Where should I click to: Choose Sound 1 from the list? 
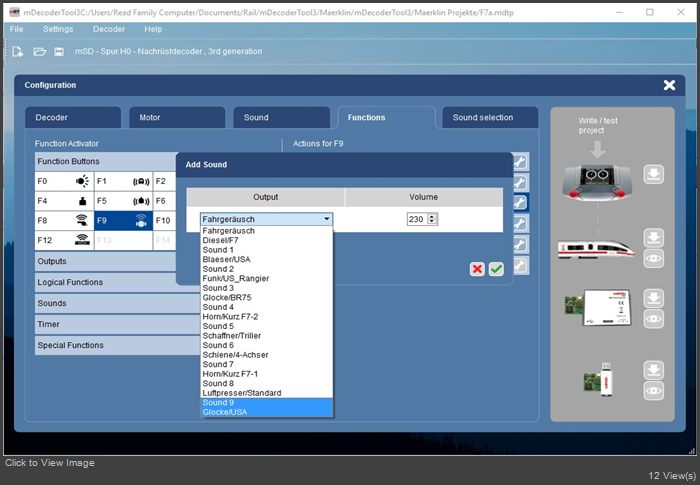(x=267, y=250)
